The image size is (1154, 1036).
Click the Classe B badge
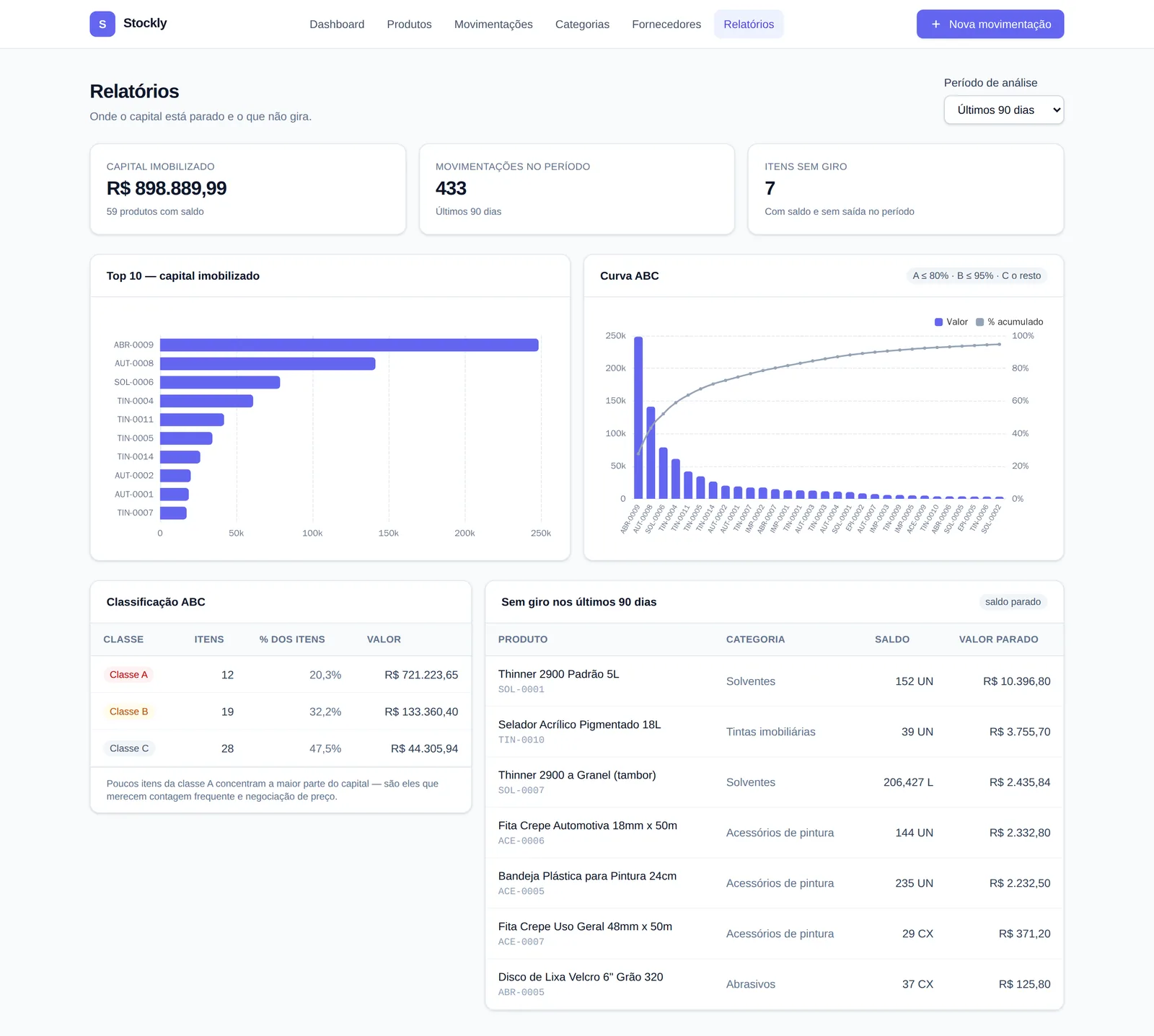(128, 712)
